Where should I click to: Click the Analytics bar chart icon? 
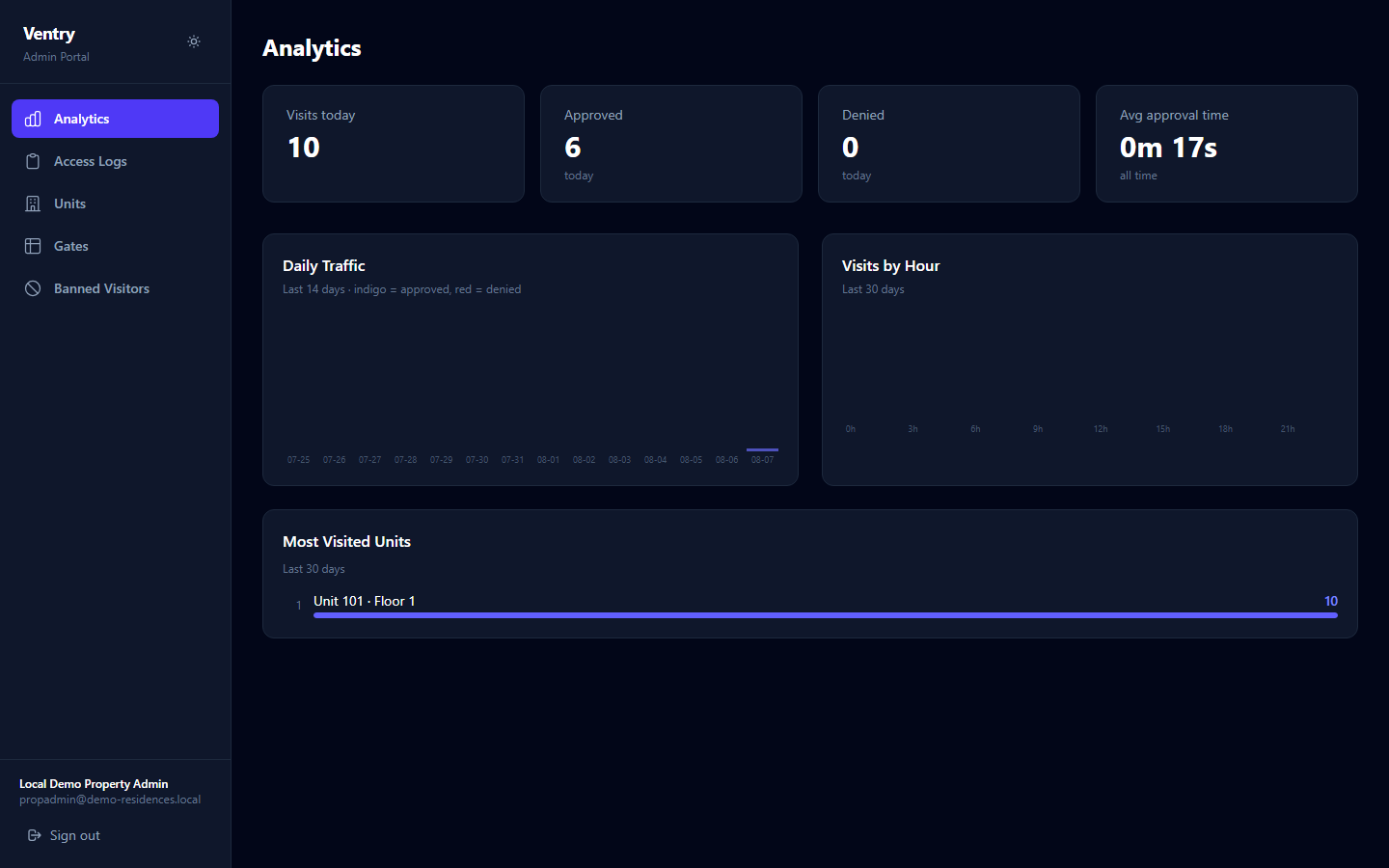tap(33, 119)
